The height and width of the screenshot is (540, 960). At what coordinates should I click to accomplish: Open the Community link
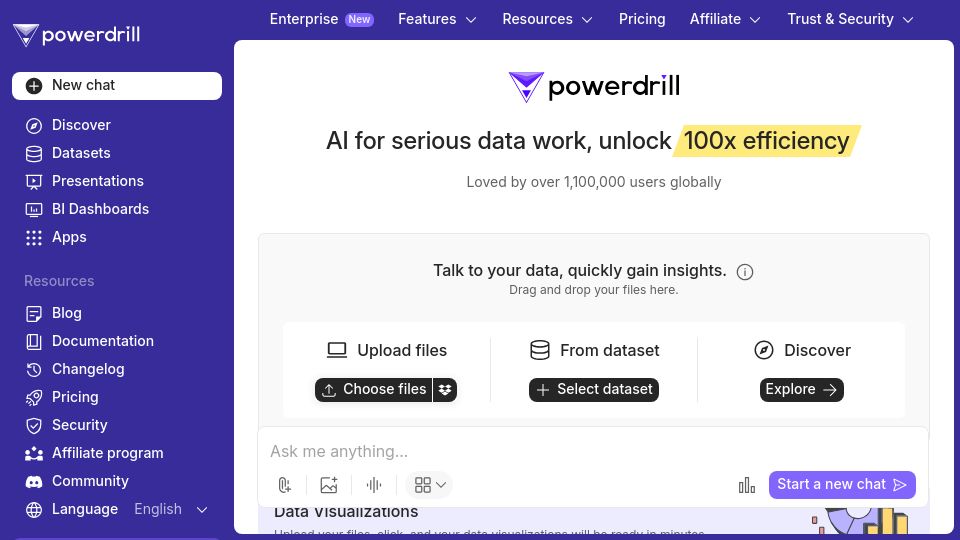[90, 482]
